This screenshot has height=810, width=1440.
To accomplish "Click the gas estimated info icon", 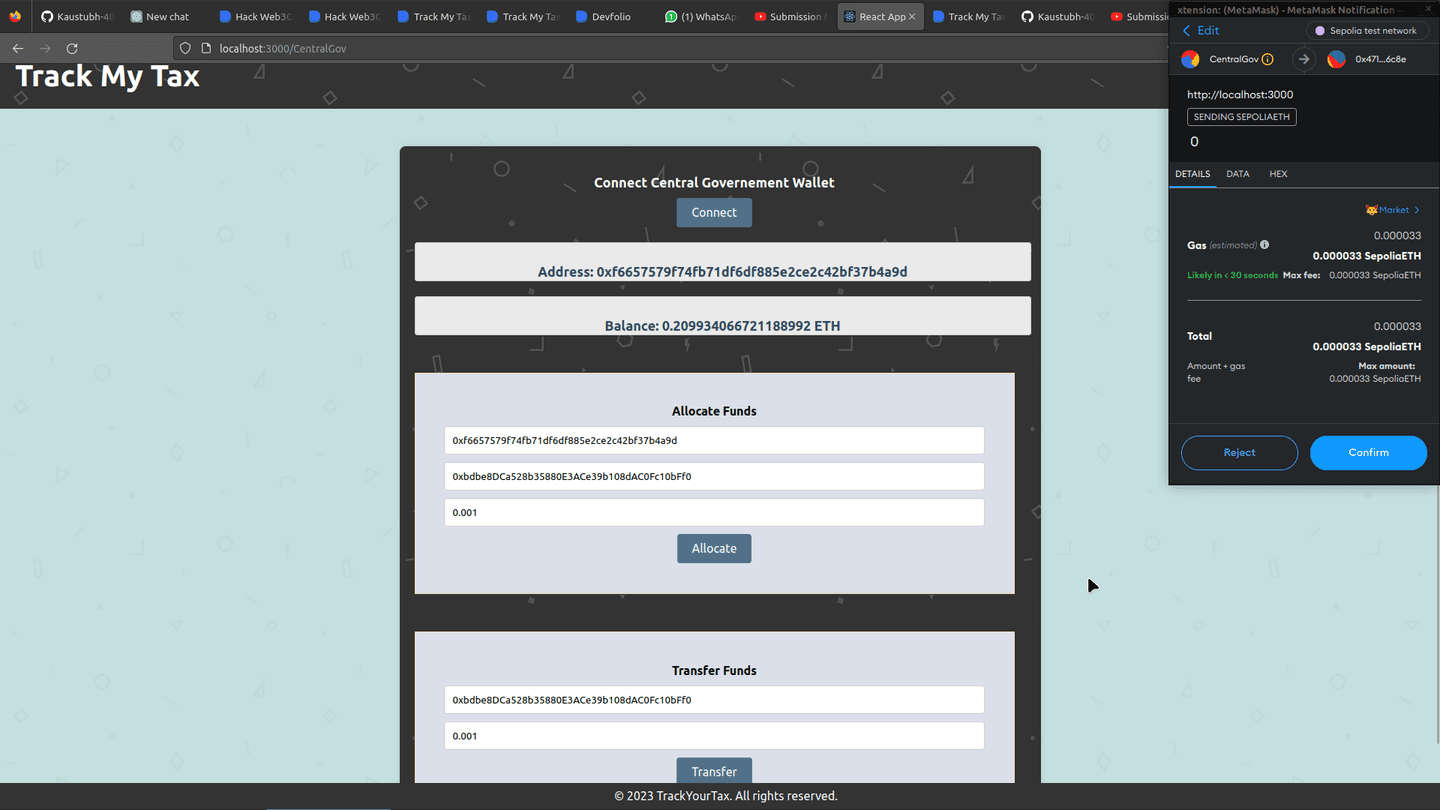I will pos(1265,245).
